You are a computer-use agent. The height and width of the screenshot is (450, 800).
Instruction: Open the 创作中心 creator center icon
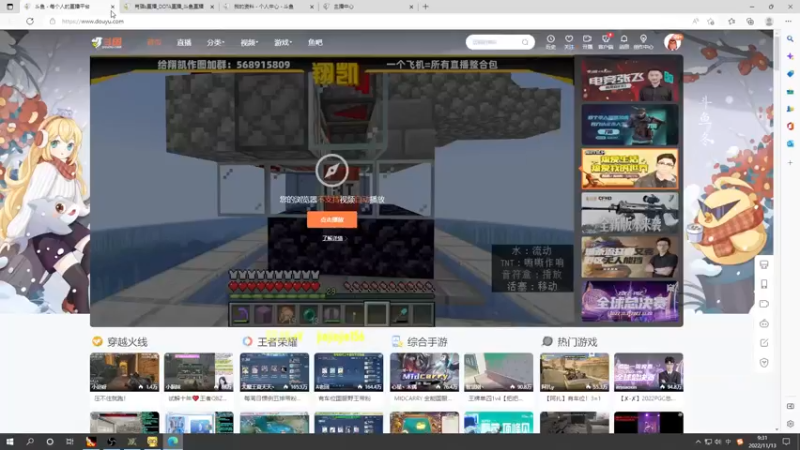coord(643,42)
